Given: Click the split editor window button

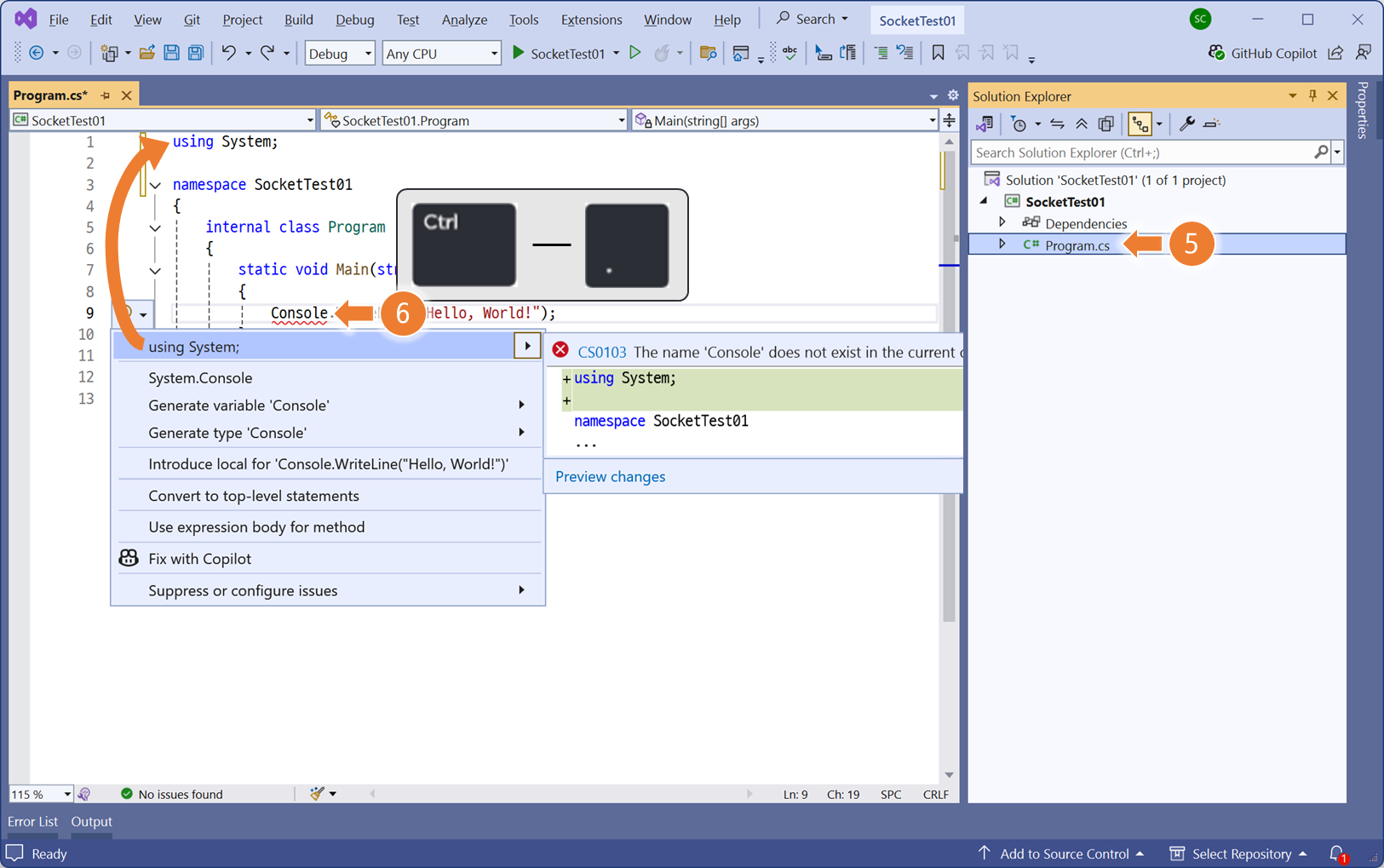Looking at the screenshot, I should click(x=949, y=120).
